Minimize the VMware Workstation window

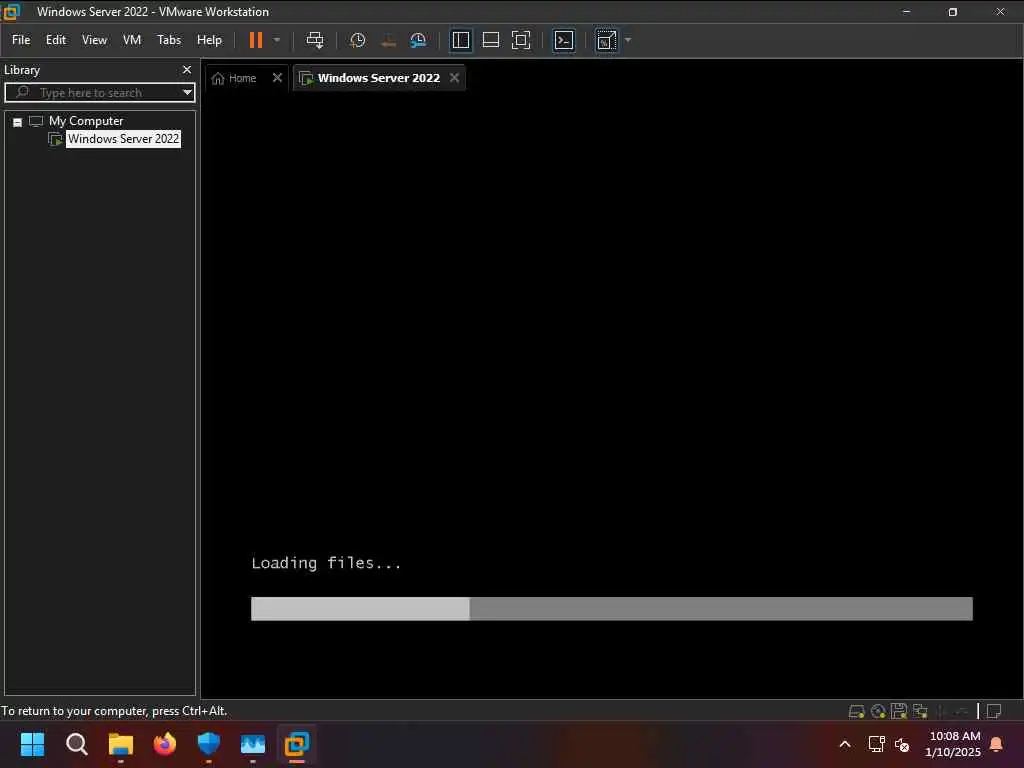906,12
